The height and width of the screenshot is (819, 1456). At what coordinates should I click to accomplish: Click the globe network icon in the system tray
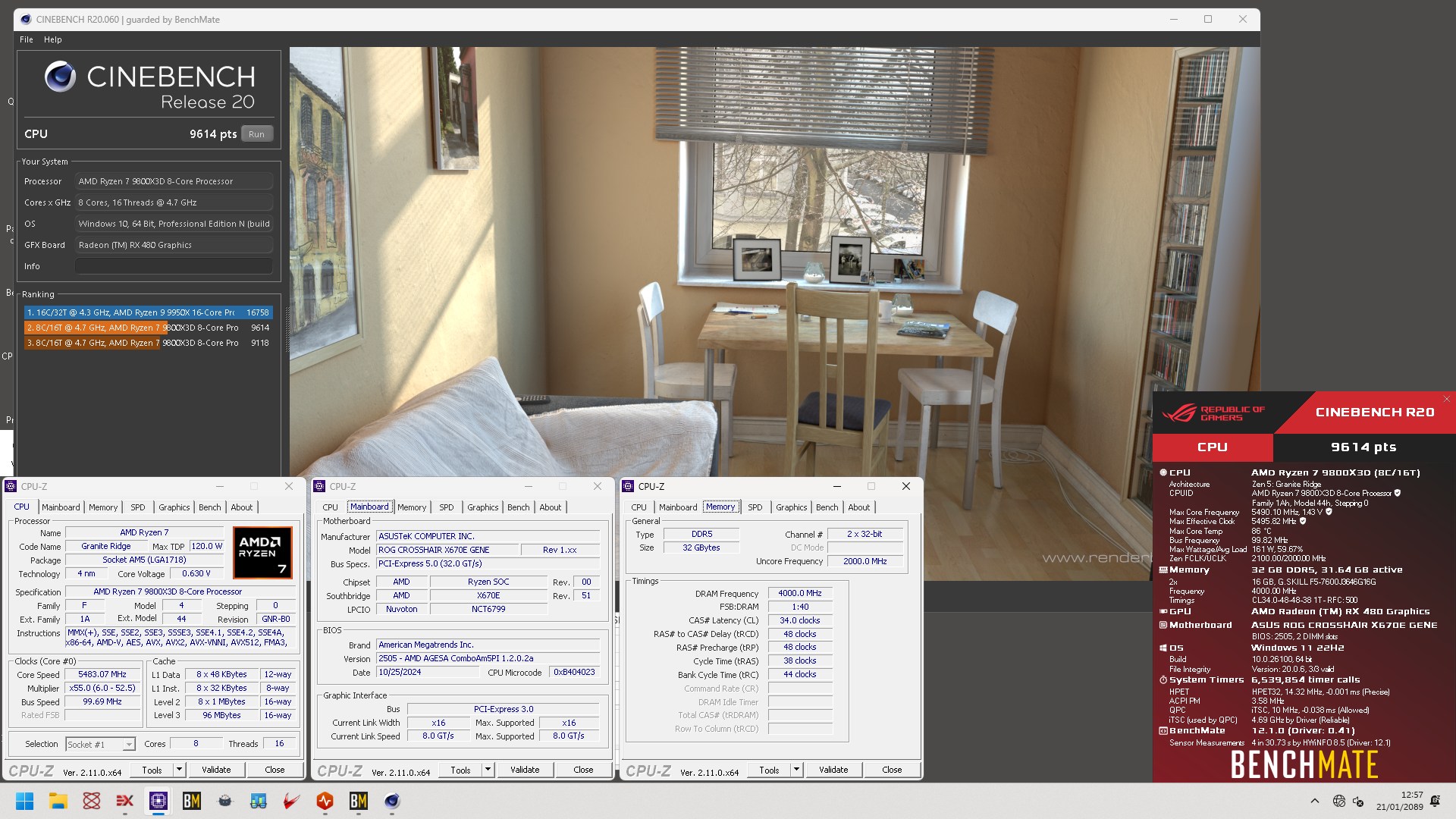coord(1339,801)
